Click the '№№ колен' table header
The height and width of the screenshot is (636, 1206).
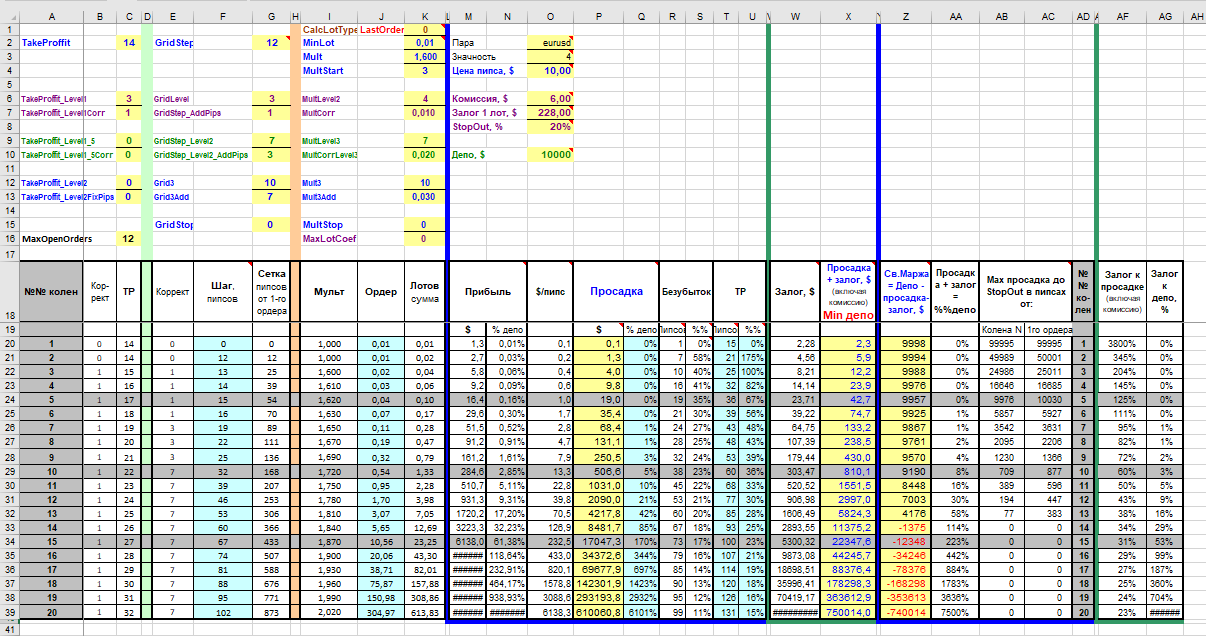tap(51, 291)
